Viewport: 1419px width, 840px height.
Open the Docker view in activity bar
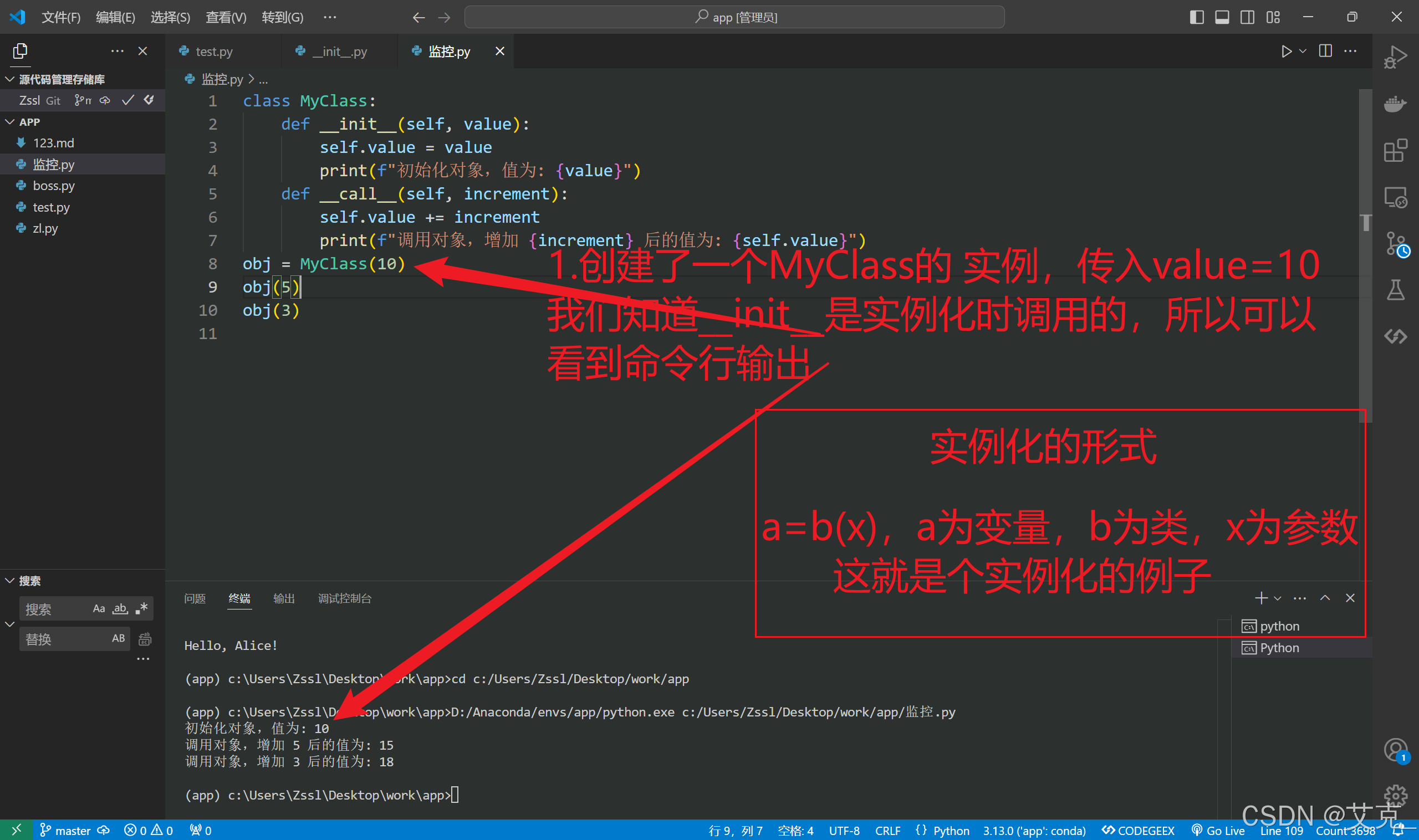(1395, 104)
